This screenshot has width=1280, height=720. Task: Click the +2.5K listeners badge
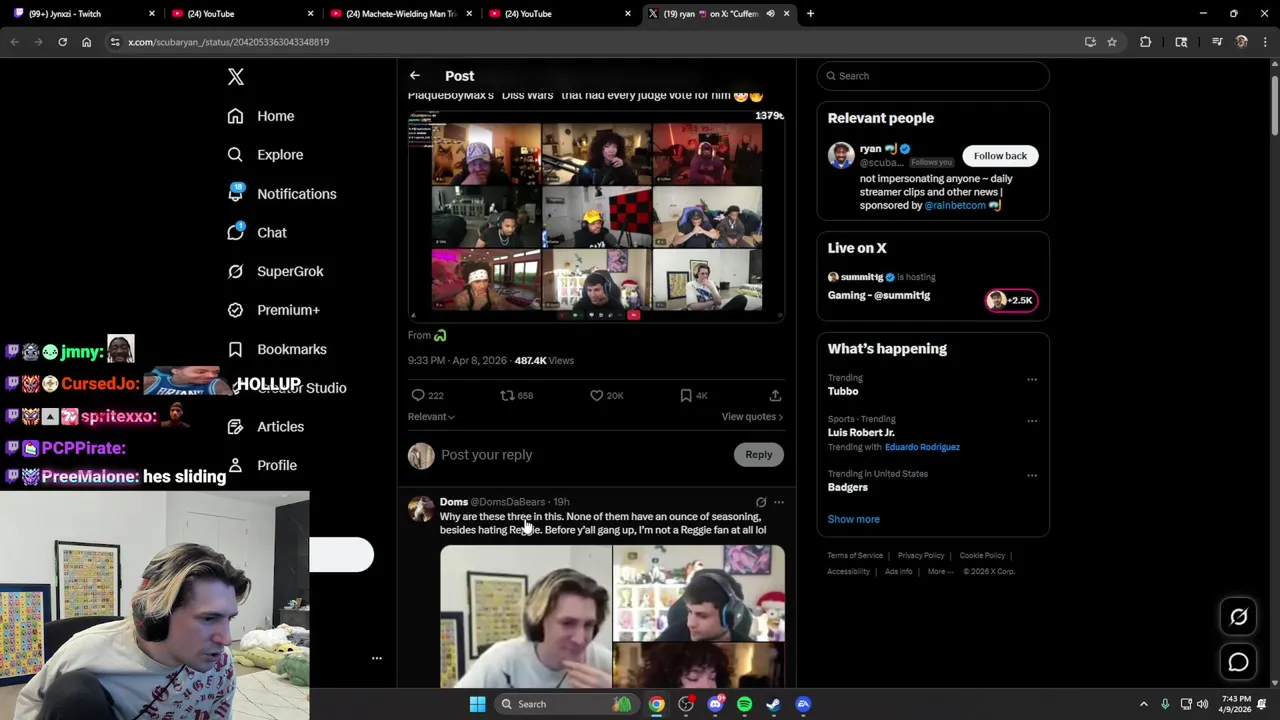(x=1012, y=300)
